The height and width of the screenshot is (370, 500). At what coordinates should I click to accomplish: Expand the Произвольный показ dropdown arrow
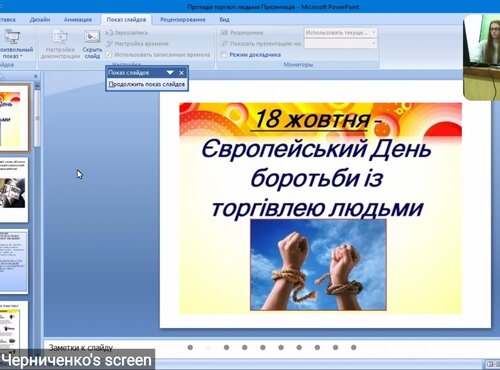[21, 56]
